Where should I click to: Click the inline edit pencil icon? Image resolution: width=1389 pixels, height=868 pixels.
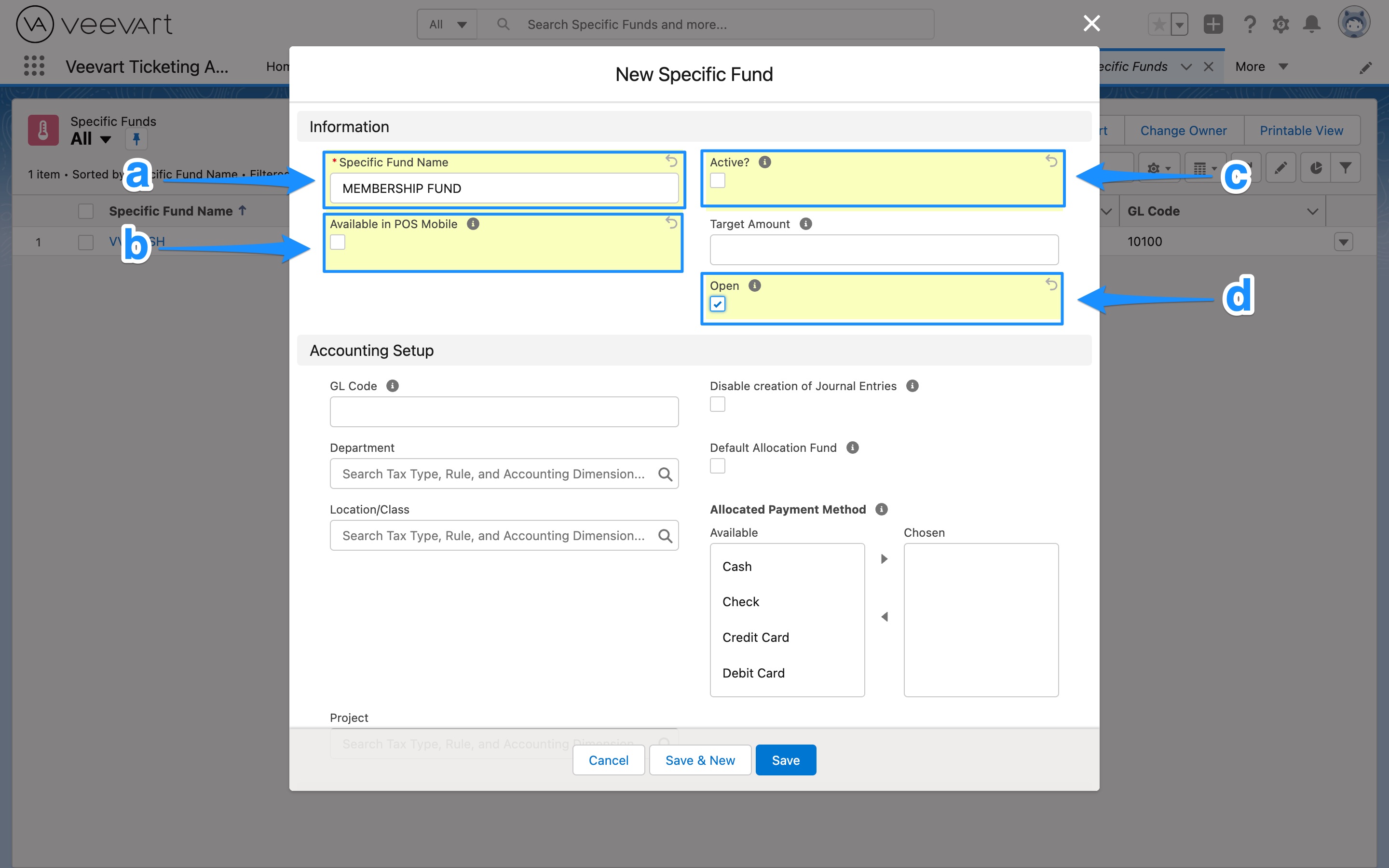[x=1281, y=167]
